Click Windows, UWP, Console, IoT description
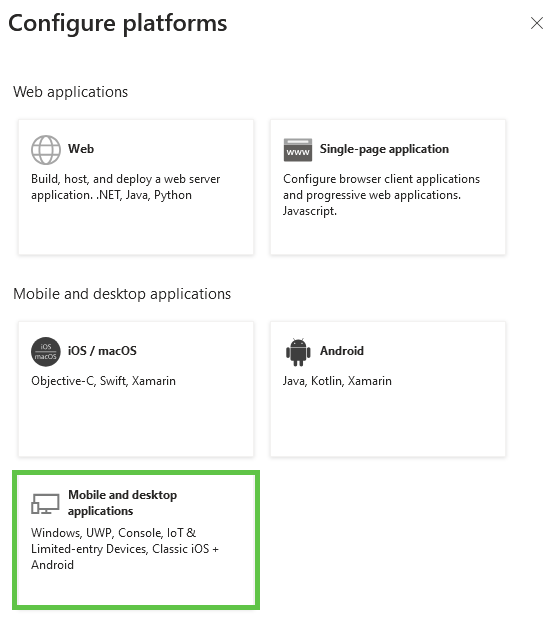Screen dimensions: 551x623 tap(125, 548)
